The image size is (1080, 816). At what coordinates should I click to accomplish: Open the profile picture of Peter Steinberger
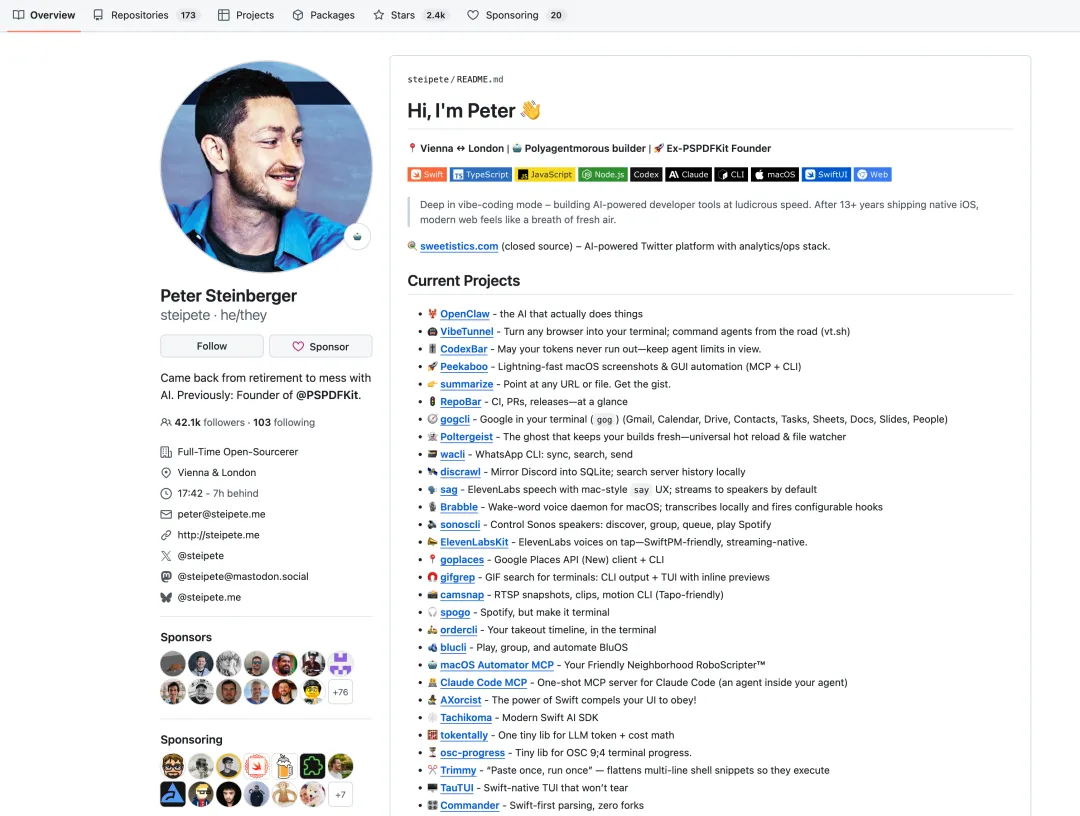266,167
